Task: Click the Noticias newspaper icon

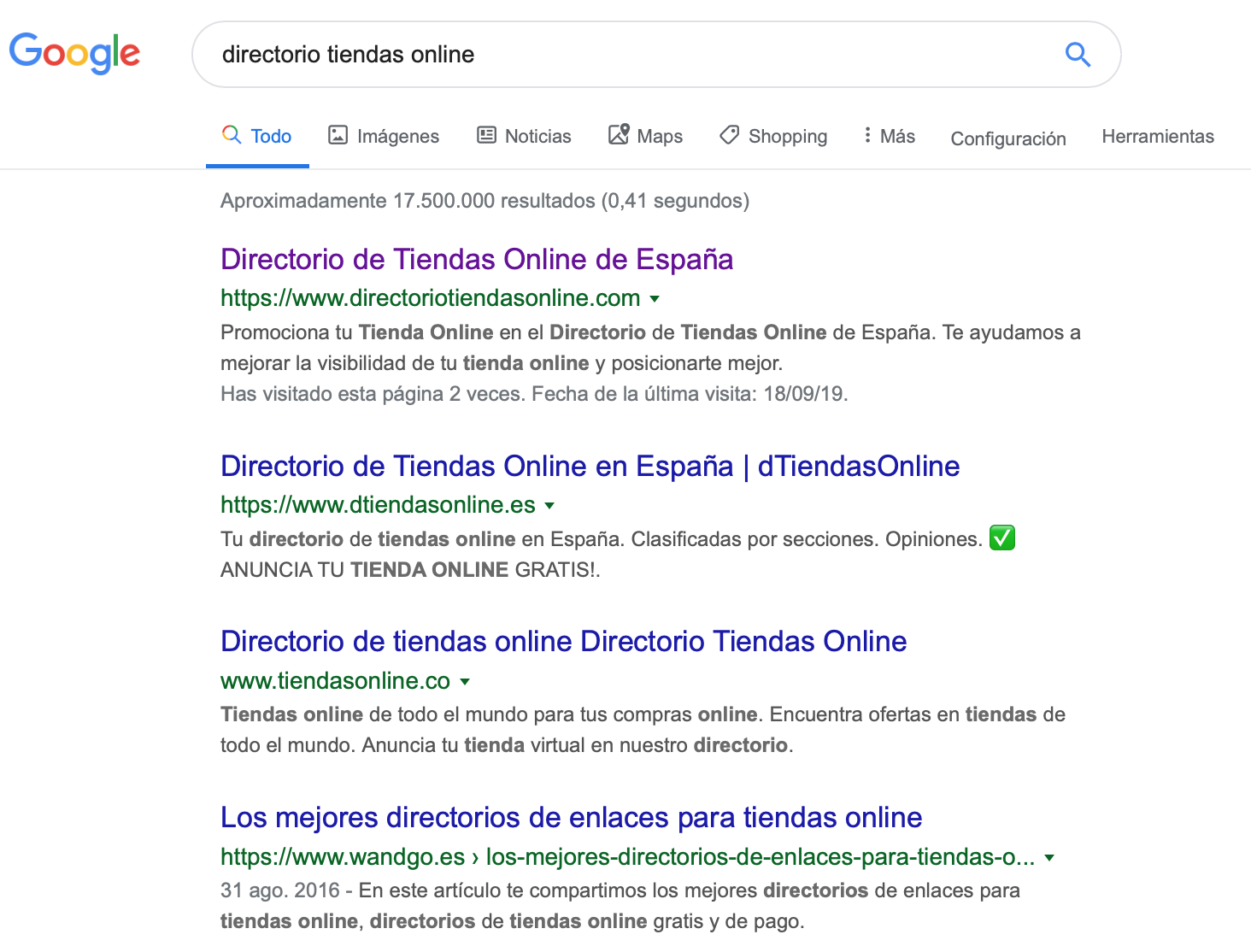Action: 486,135
